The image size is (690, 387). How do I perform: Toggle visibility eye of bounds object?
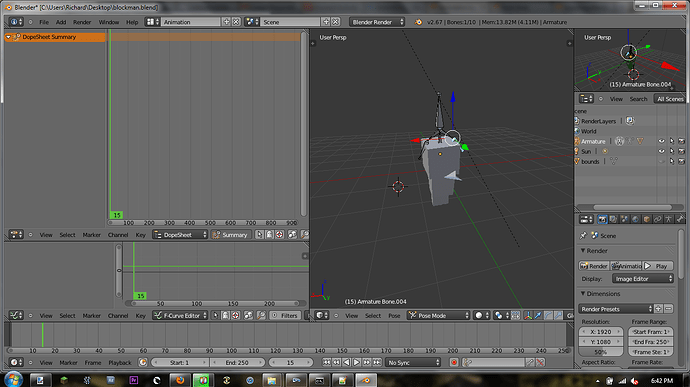tap(661, 162)
